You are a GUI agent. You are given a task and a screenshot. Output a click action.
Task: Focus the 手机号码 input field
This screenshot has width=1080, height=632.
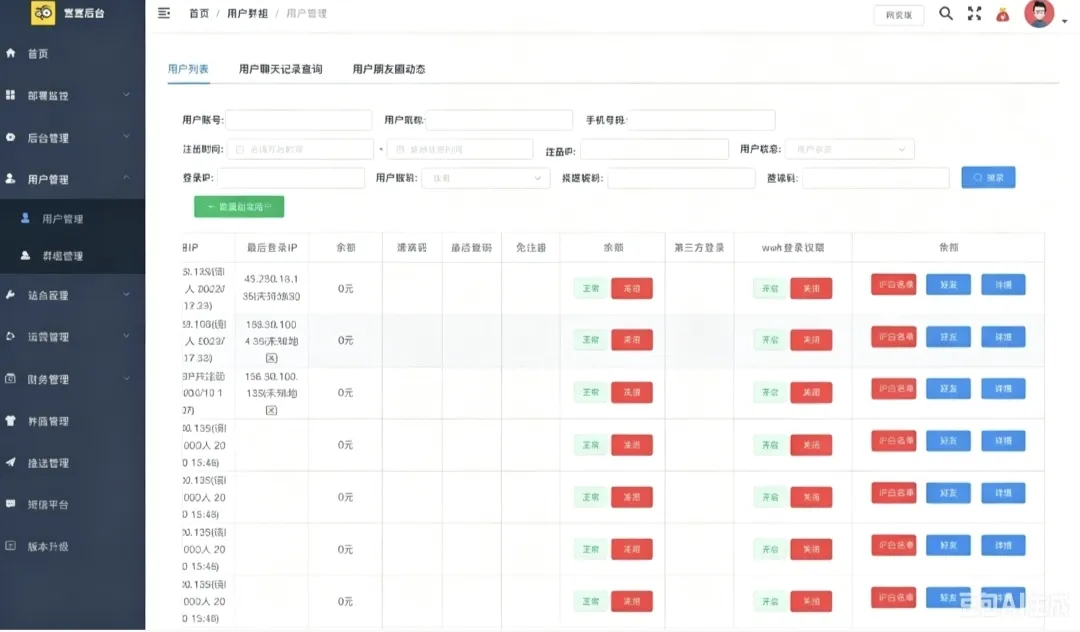pos(701,120)
